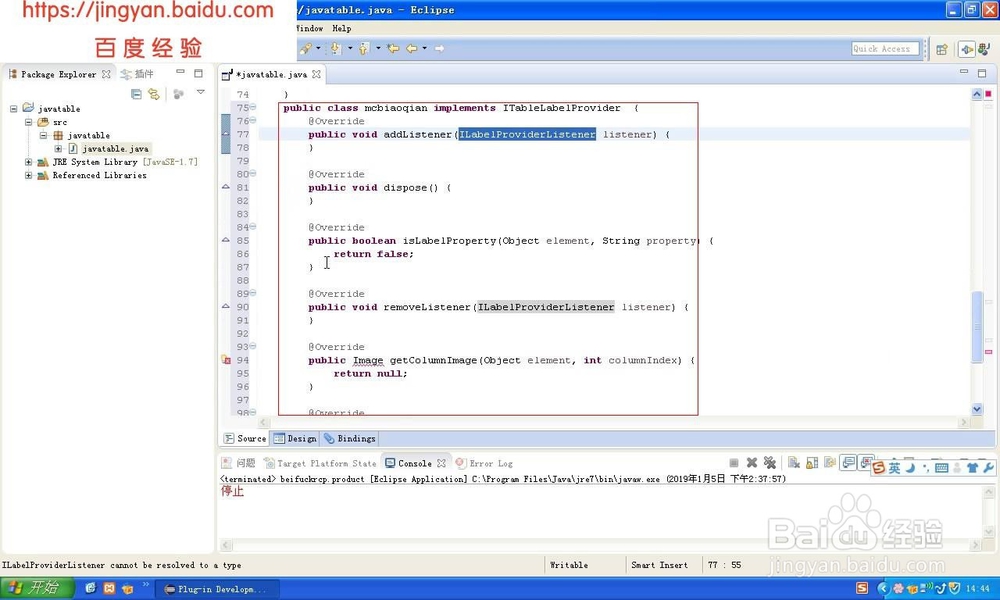
Task: Click the Sogou input method tray icon
Action: point(861,588)
